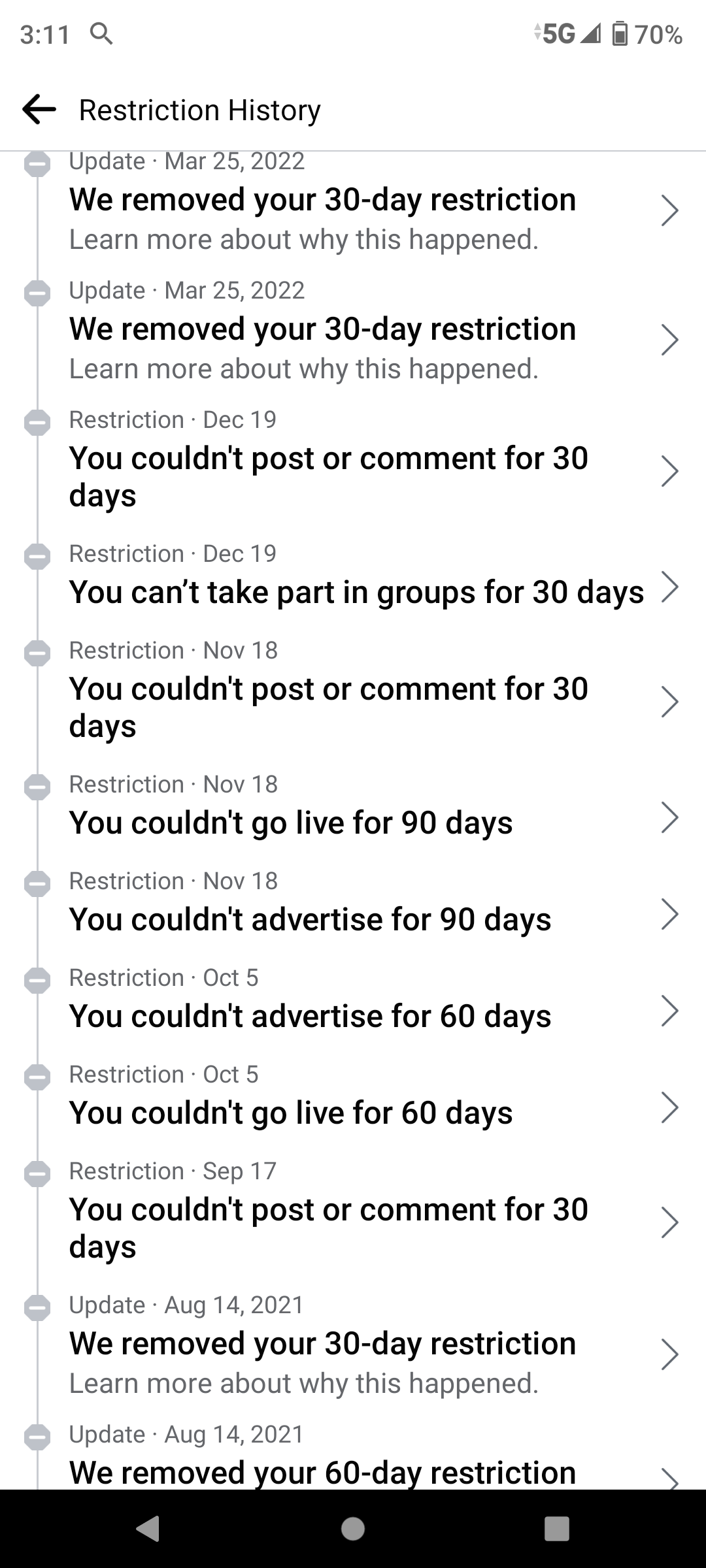
Task: Tap the search icon in the status bar
Action: coord(101,33)
